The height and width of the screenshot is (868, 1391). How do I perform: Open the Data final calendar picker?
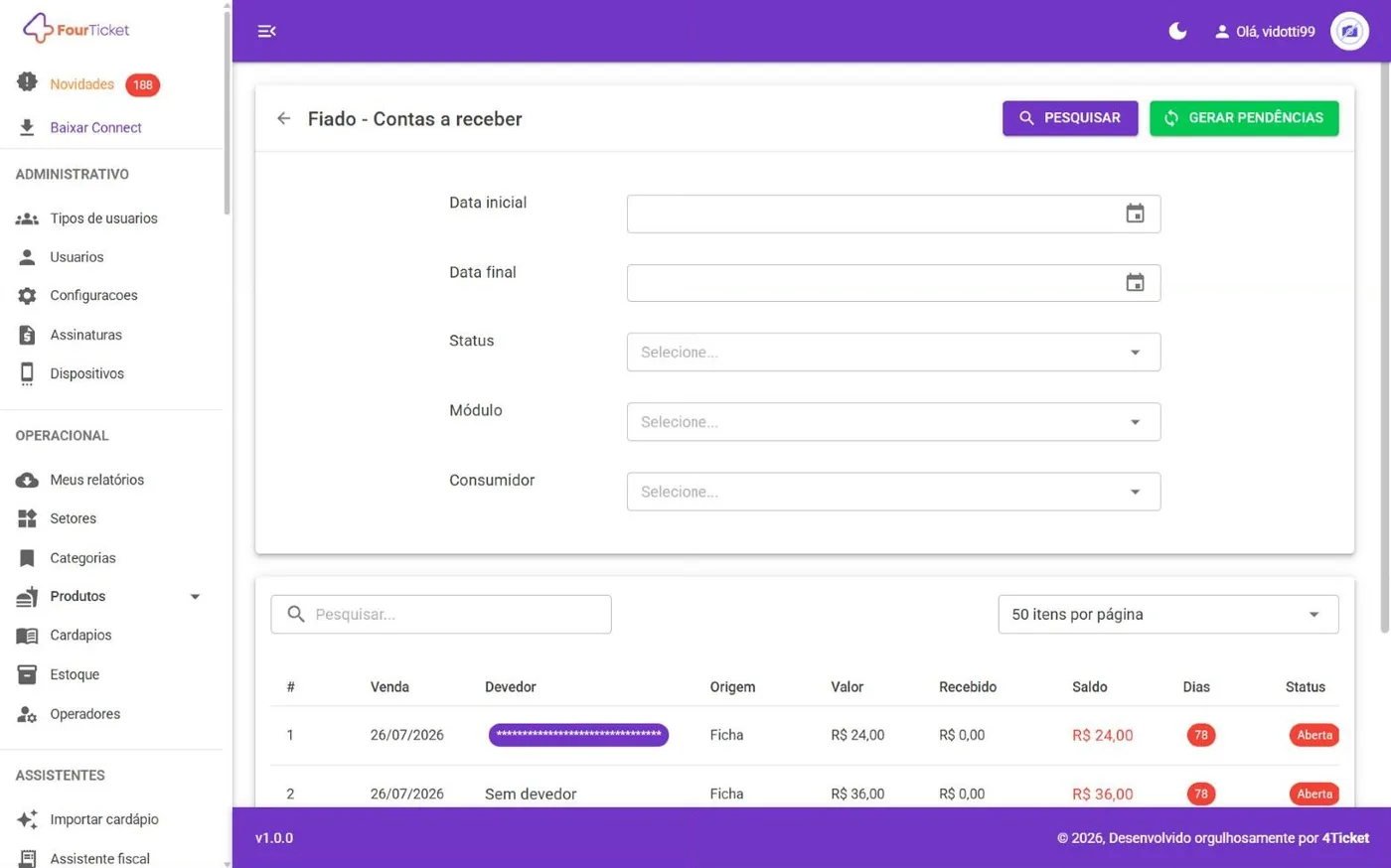coord(1135,283)
